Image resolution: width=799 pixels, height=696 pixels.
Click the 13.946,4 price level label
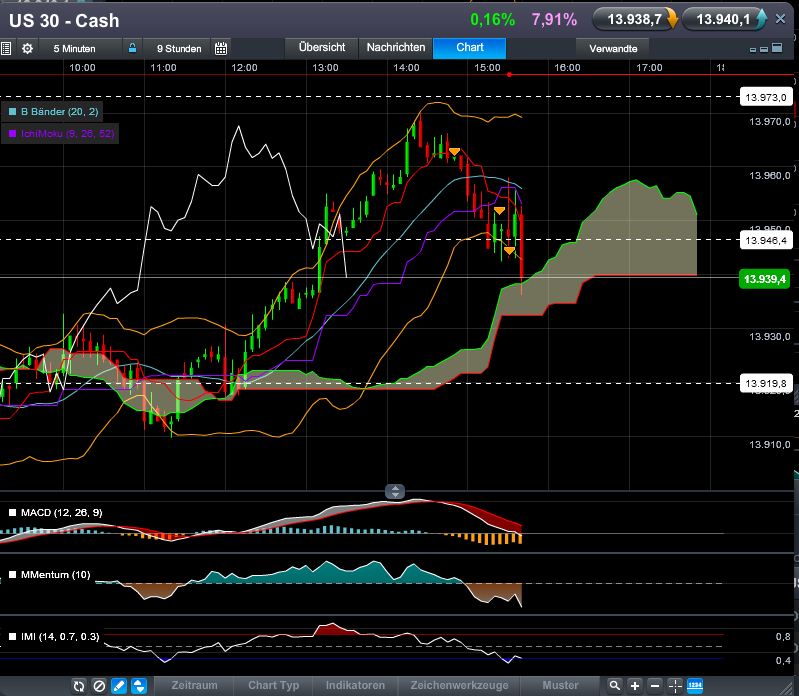tap(766, 240)
